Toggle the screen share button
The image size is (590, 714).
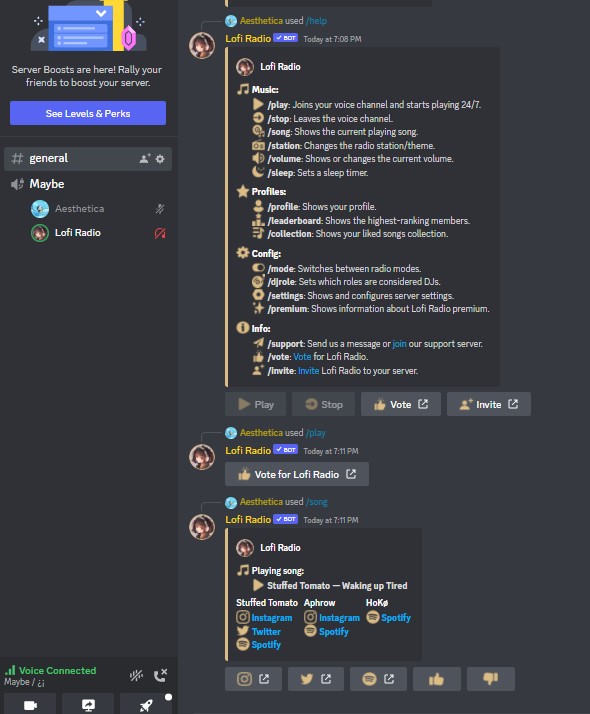(88, 705)
